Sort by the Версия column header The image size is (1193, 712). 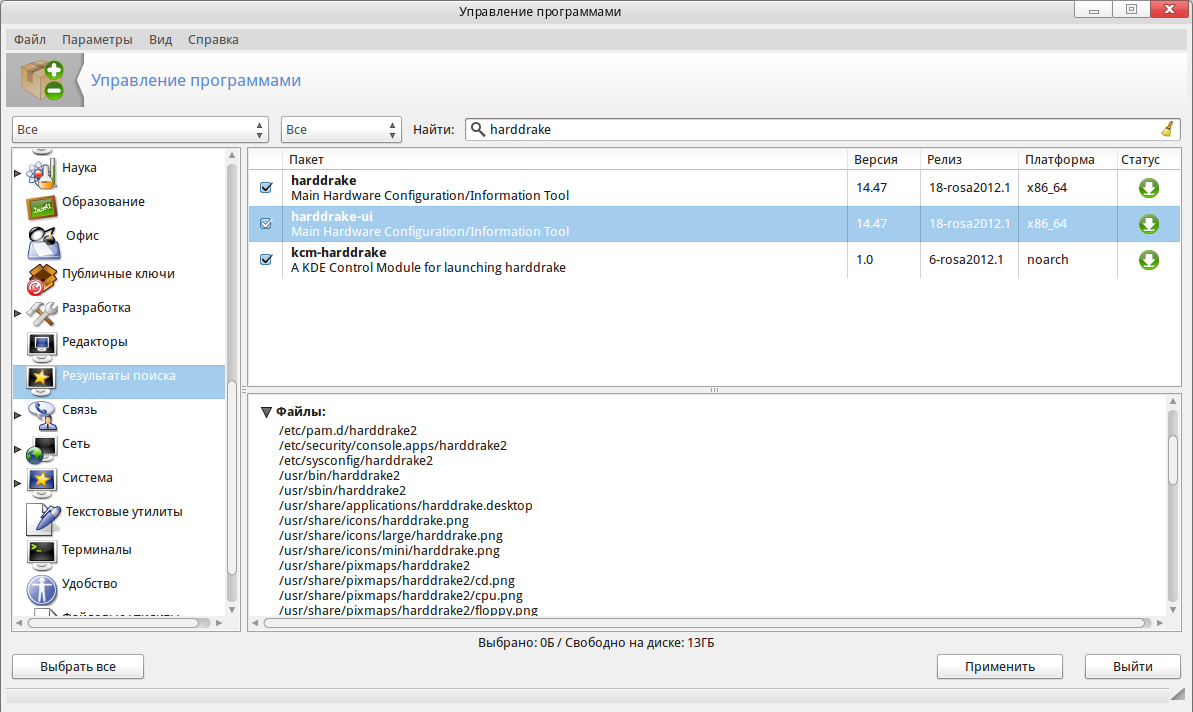pos(884,160)
